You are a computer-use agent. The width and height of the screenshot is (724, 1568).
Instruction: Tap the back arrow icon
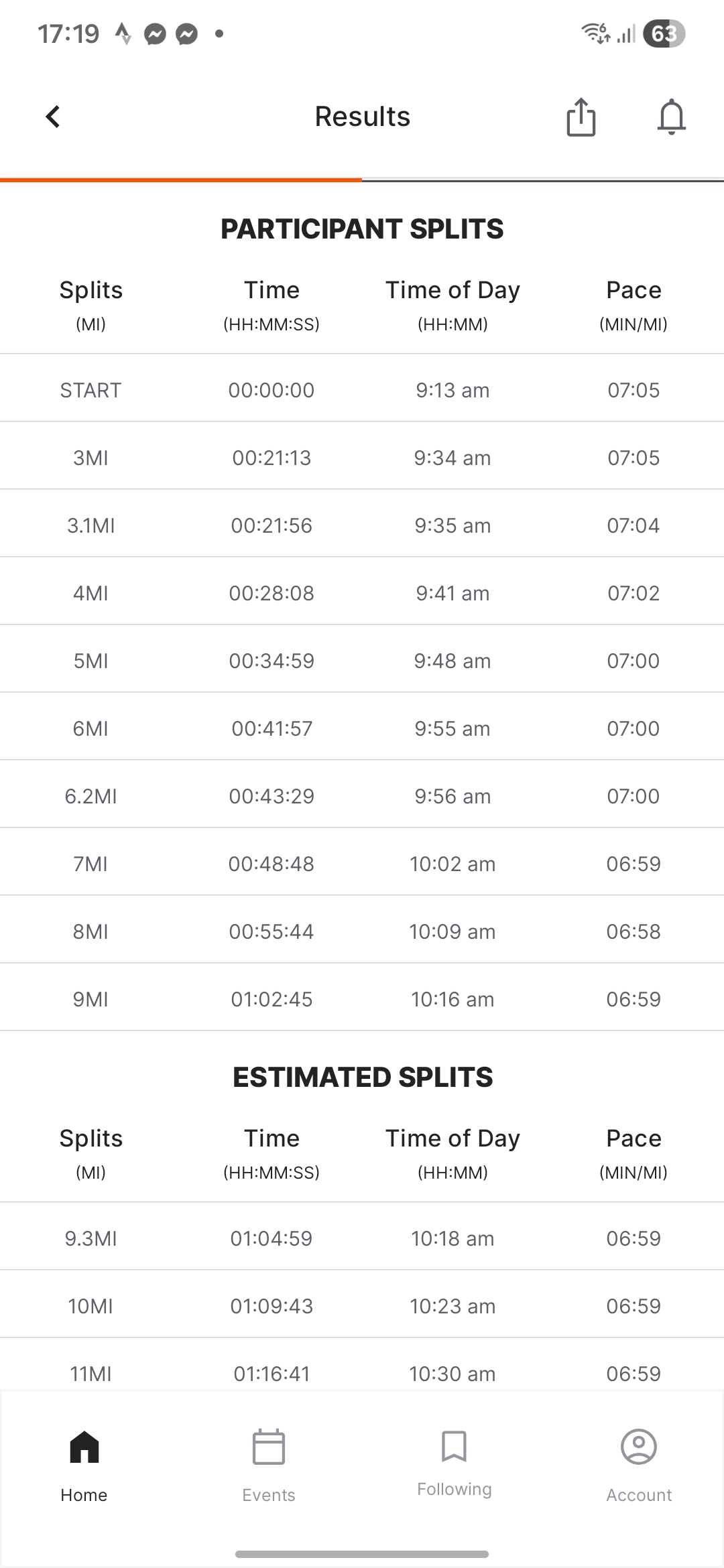[53, 117]
